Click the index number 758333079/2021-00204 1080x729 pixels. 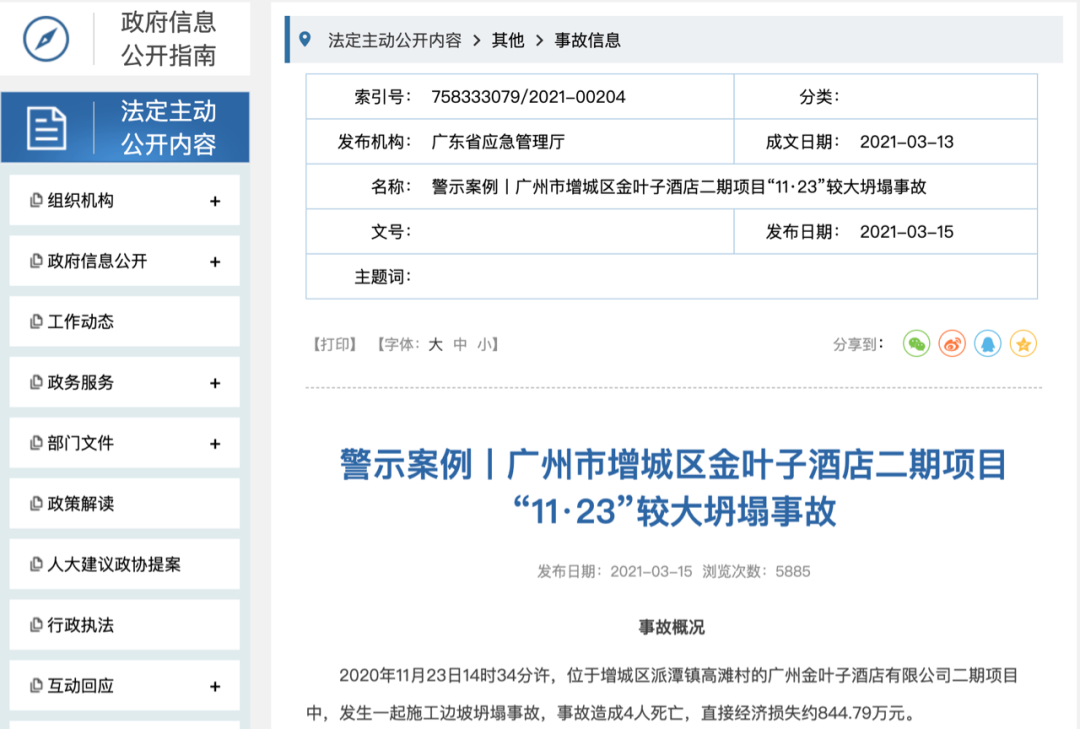[528, 97]
